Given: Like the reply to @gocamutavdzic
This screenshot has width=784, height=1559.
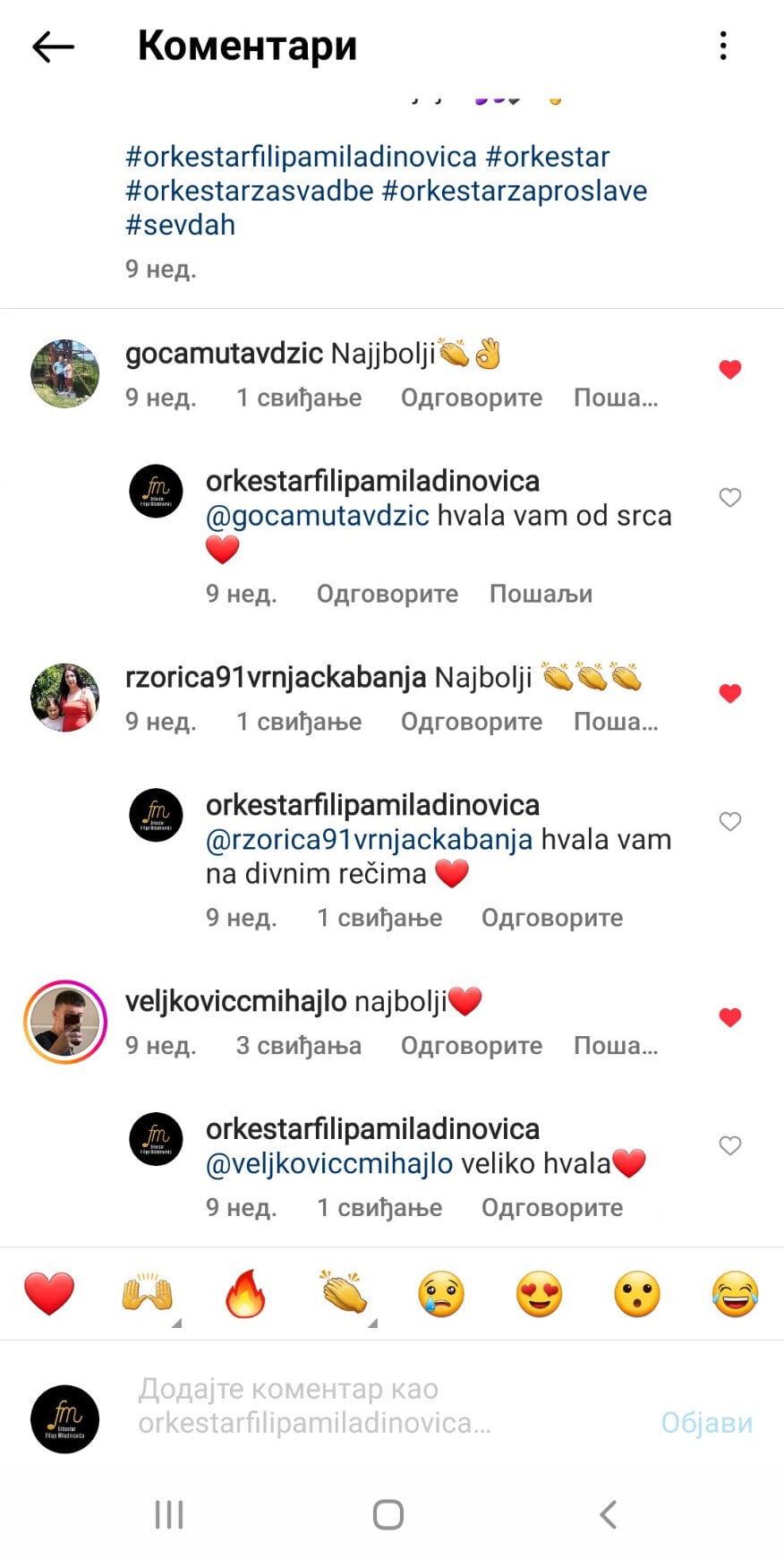Looking at the screenshot, I should tap(730, 497).
